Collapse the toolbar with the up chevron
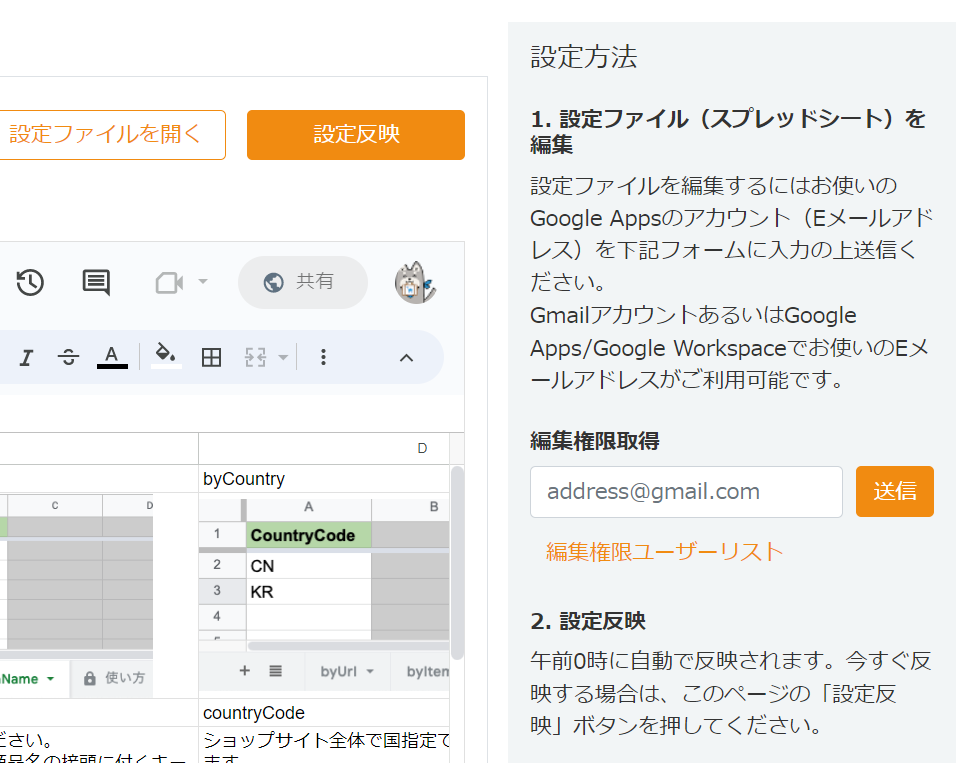 [x=406, y=357]
